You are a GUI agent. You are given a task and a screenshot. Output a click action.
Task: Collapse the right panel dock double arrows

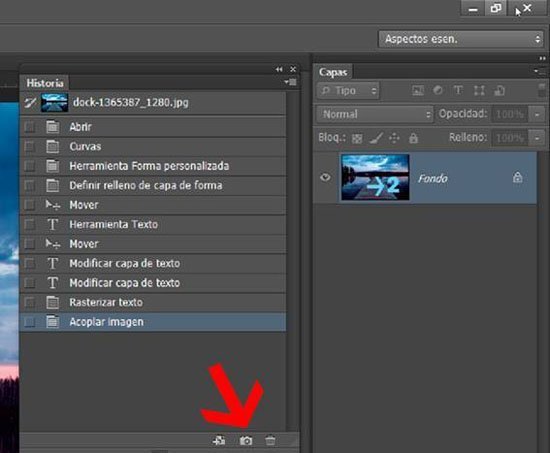pyautogui.click(x=542, y=58)
